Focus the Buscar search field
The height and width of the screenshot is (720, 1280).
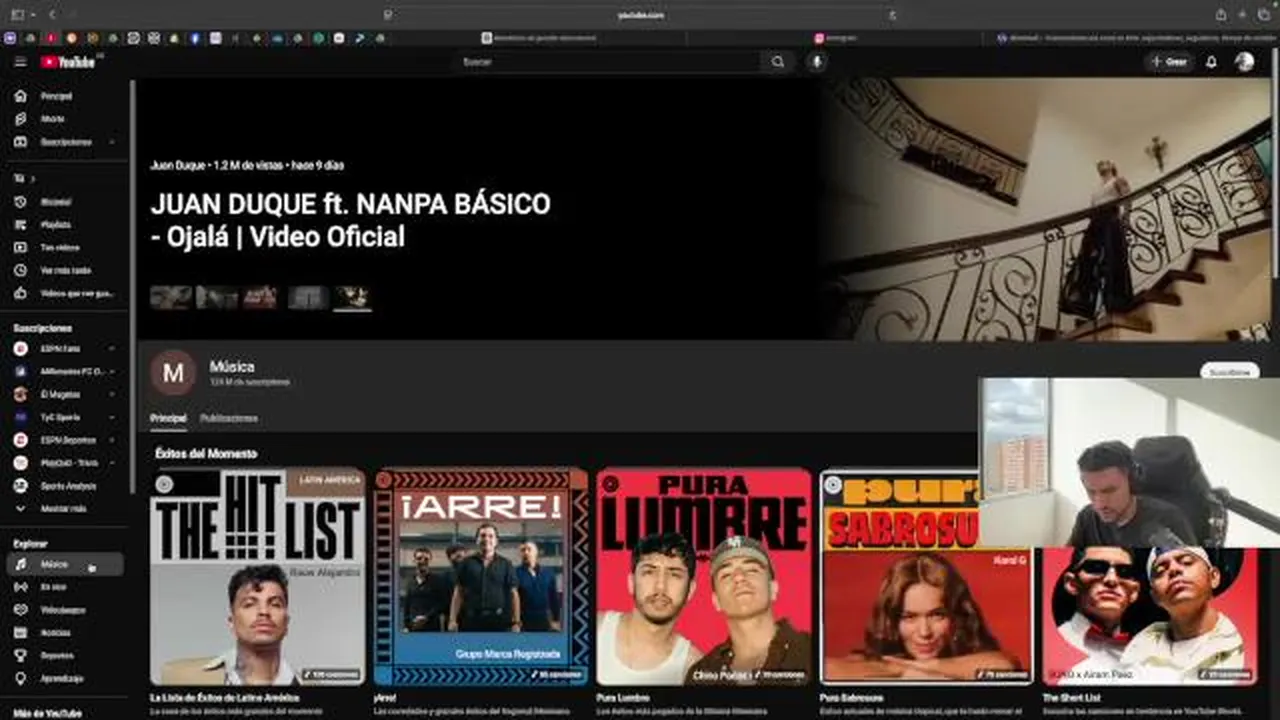(x=608, y=62)
